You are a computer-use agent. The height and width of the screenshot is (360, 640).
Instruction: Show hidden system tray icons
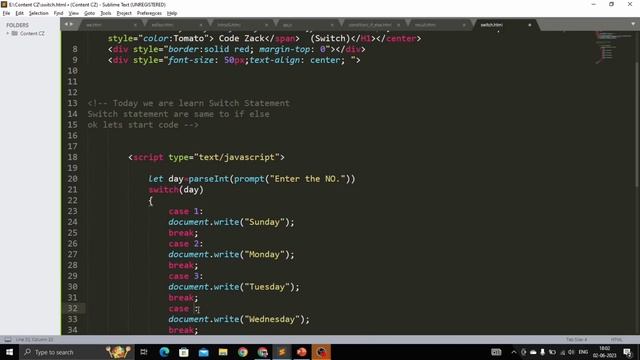pos(514,352)
